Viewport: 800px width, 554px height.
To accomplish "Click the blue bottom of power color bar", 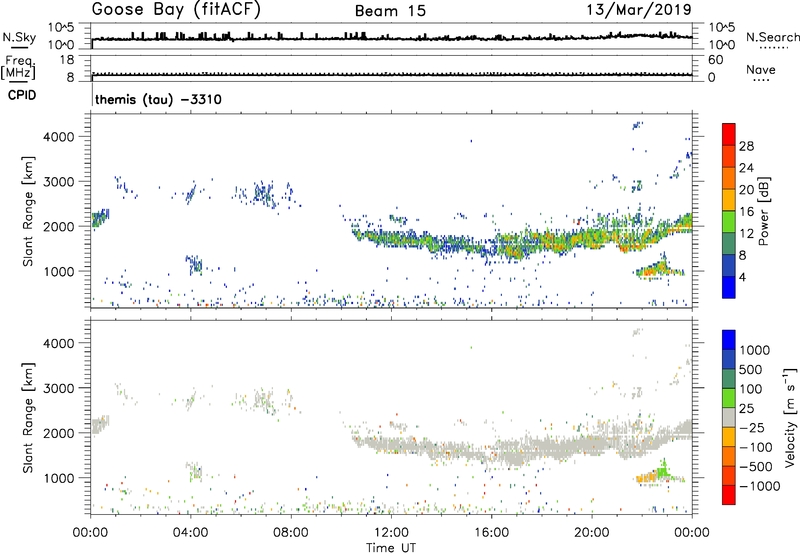I will [x=729, y=287].
